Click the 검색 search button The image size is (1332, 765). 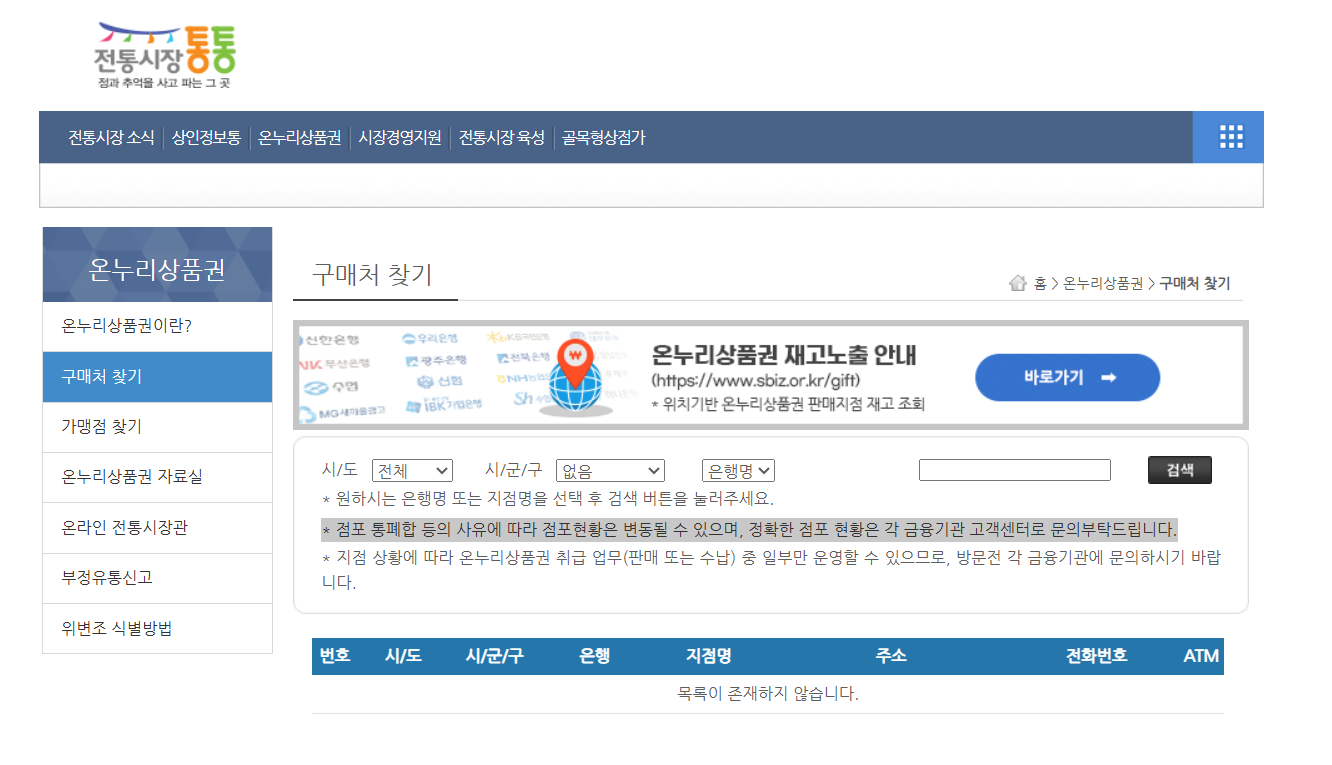(x=1180, y=470)
